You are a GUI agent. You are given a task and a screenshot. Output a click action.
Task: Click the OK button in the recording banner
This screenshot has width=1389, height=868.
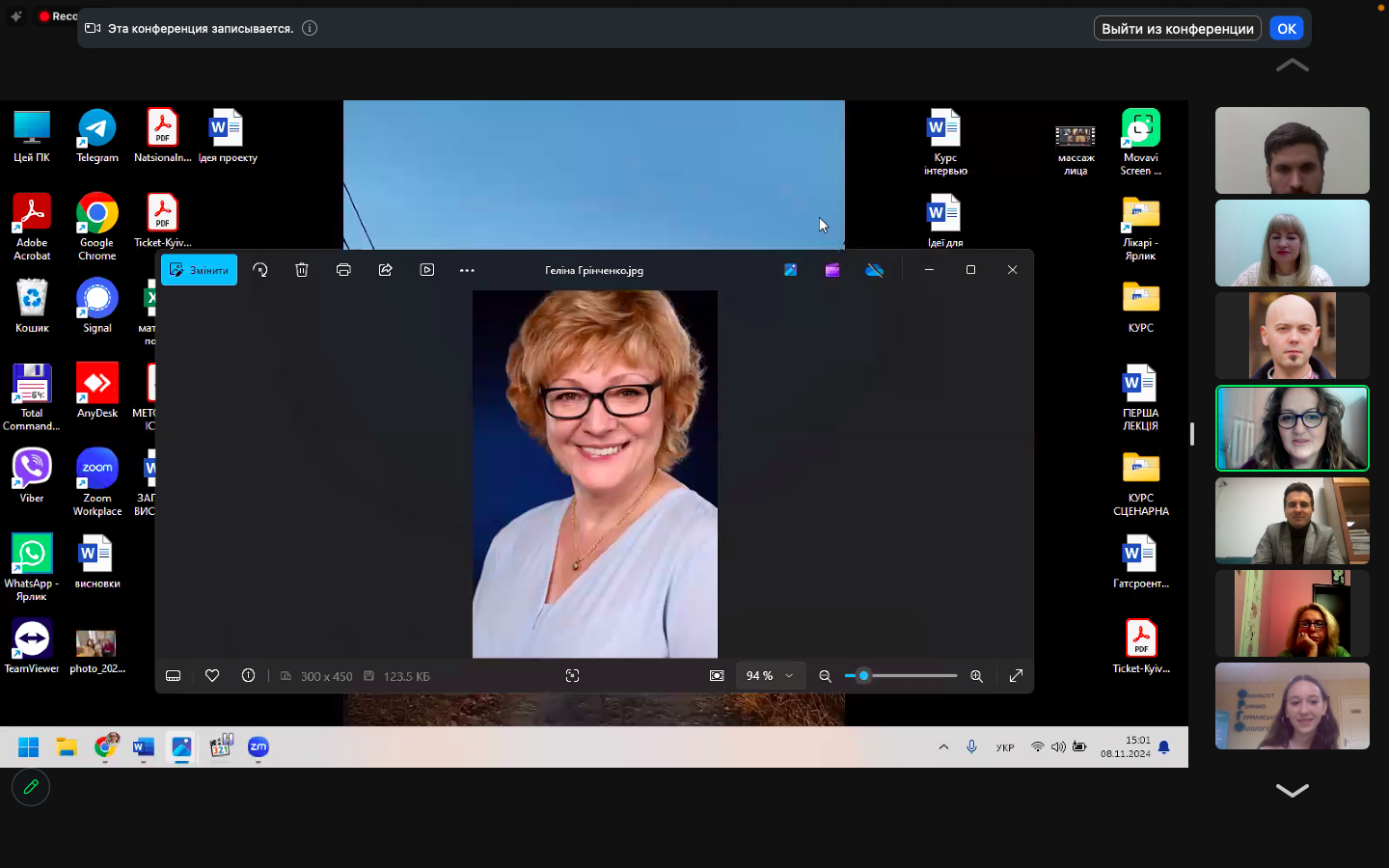(x=1286, y=29)
